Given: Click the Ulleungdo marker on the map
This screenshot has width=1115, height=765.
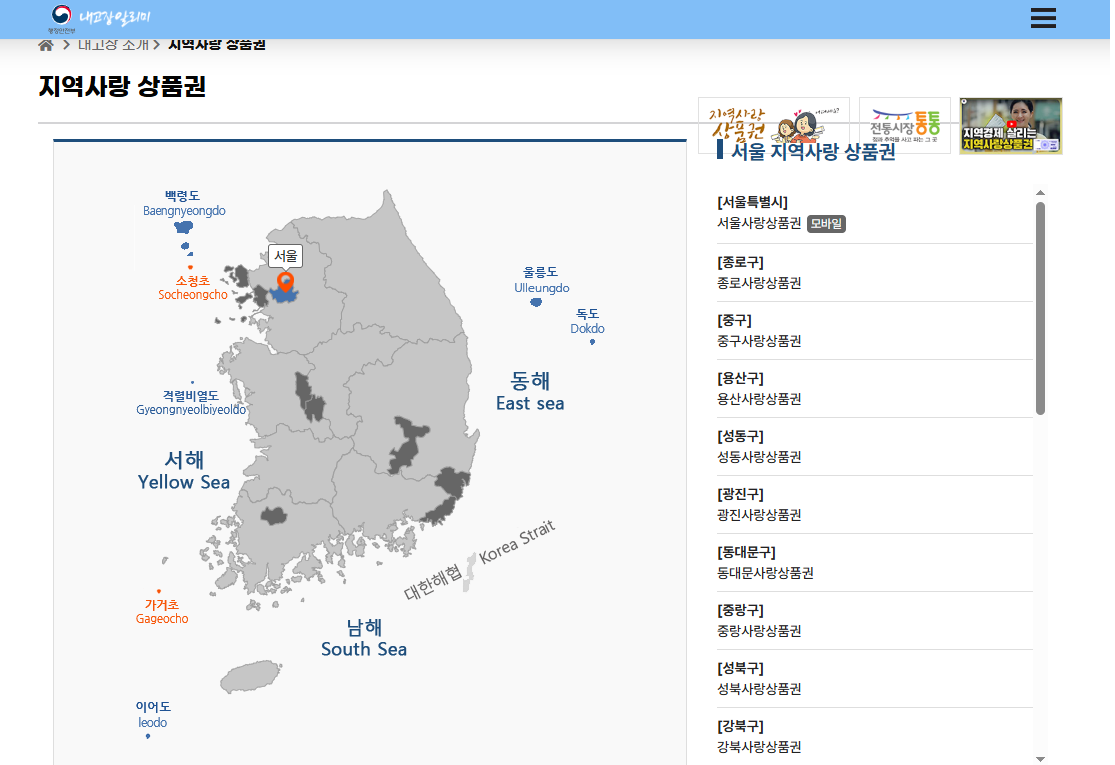Looking at the screenshot, I should [x=536, y=300].
